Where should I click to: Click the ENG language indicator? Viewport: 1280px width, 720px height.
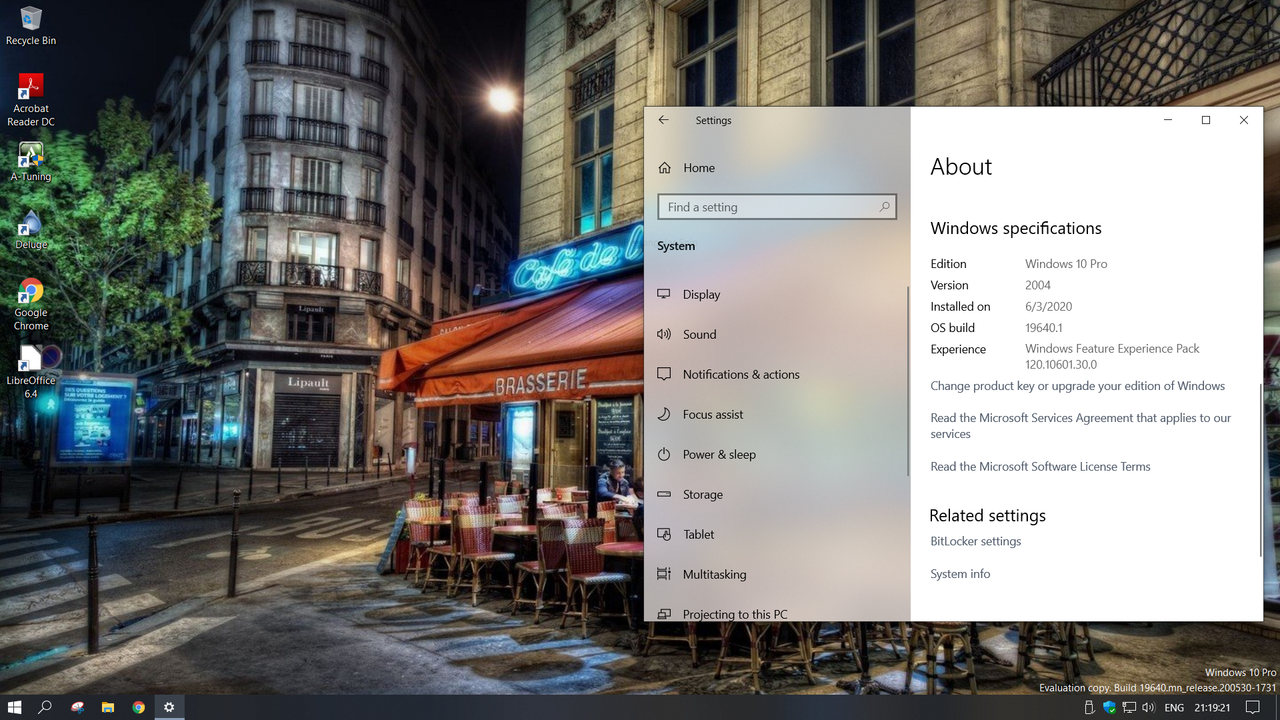pyautogui.click(x=1174, y=707)
